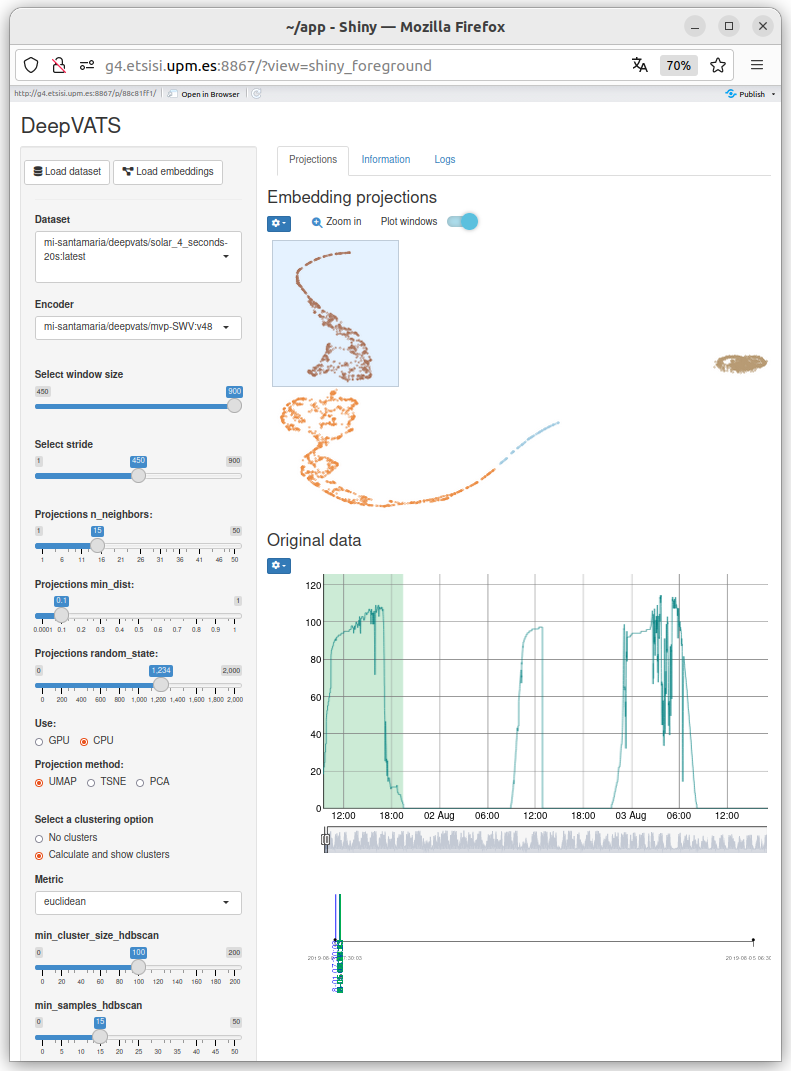The height and width of the screenshot is (1071, 791).
Task: Click the window size slider handle
Action: (234, 406)
